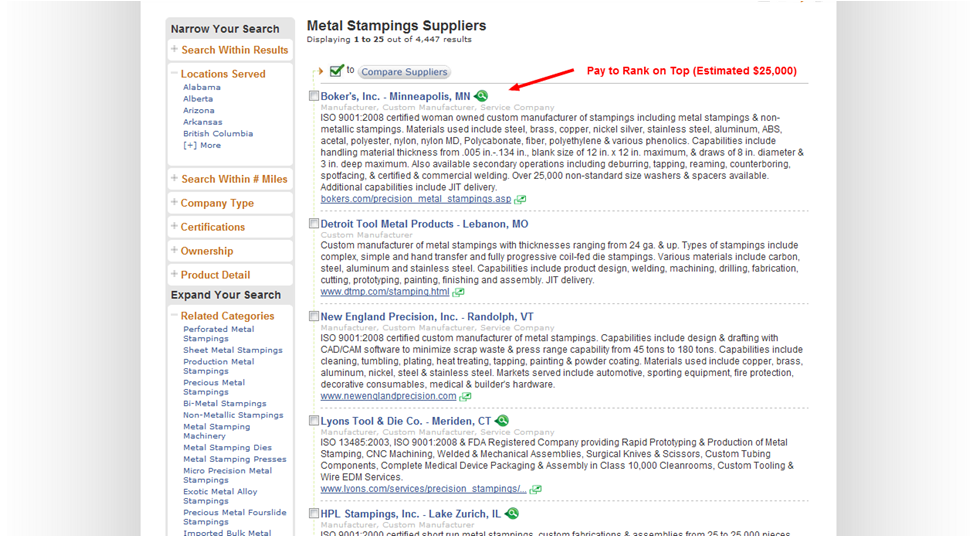
Task: Visit www.lyons.com/services/precision_stampings link
Action: (423, 489)
